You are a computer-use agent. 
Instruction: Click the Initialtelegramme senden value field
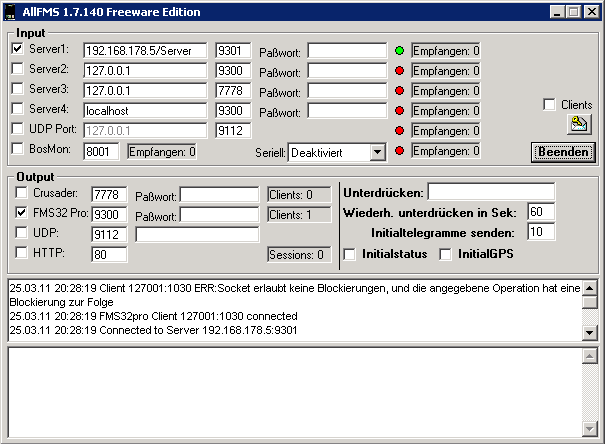tap(541, 232)
